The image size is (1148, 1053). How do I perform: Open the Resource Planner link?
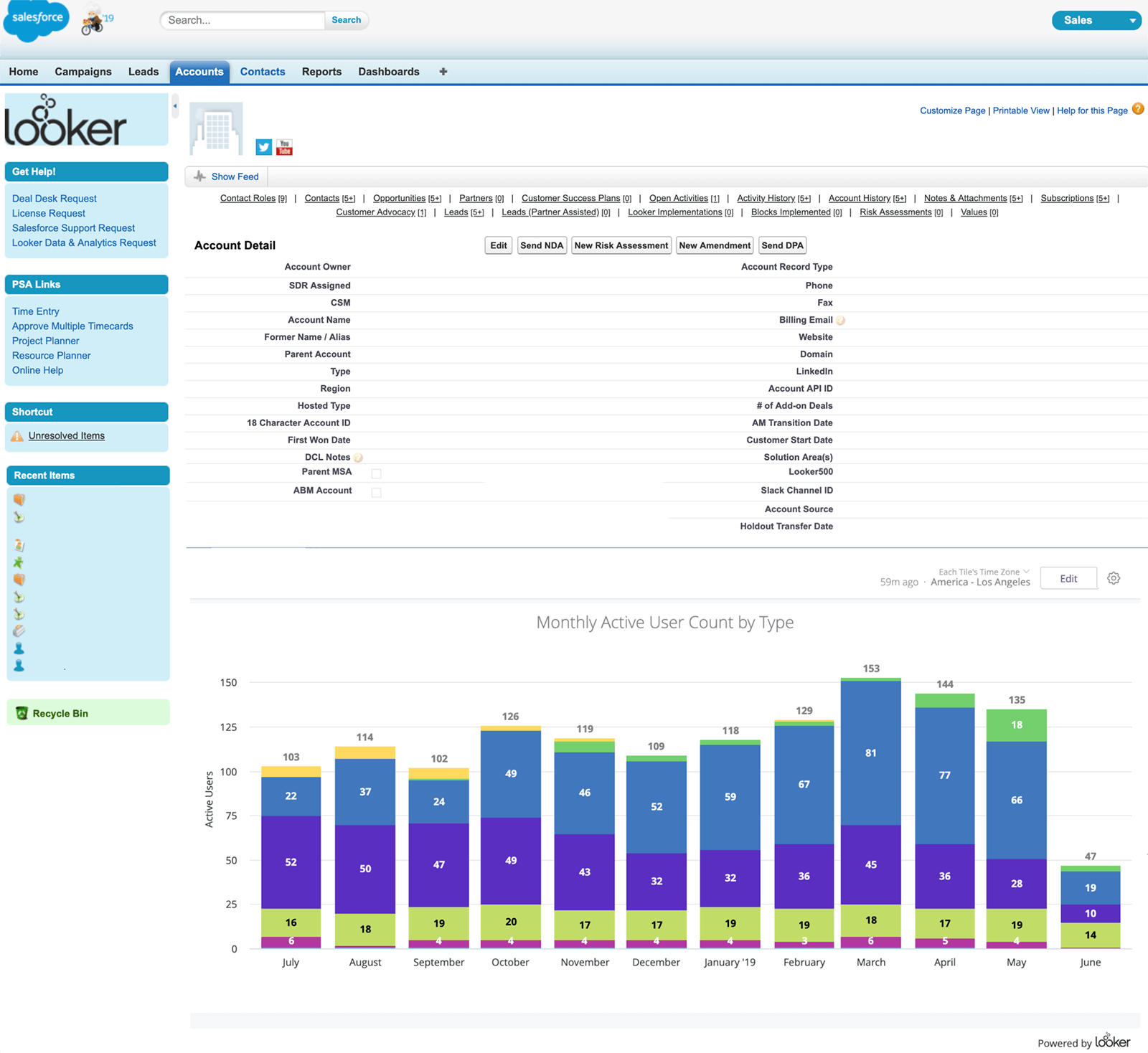(x=52, y=355)
